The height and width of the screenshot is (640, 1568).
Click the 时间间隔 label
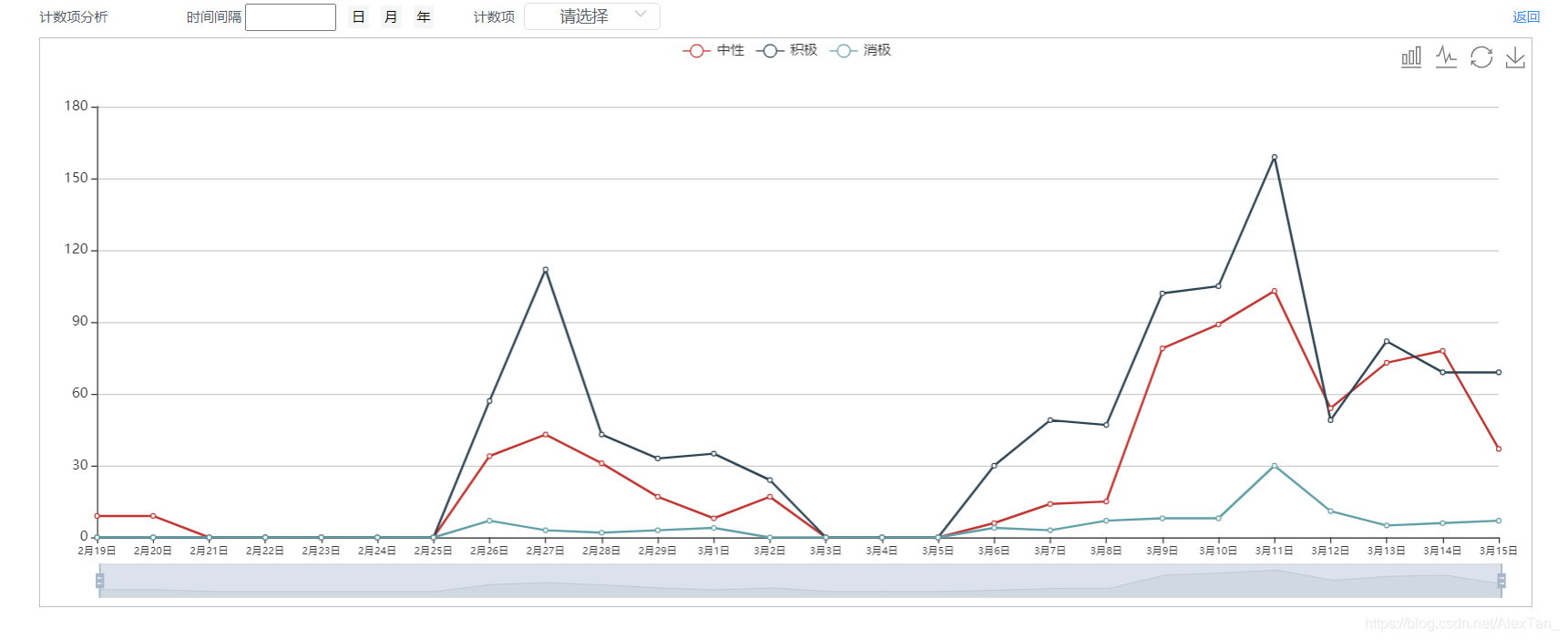click(214, 17)
